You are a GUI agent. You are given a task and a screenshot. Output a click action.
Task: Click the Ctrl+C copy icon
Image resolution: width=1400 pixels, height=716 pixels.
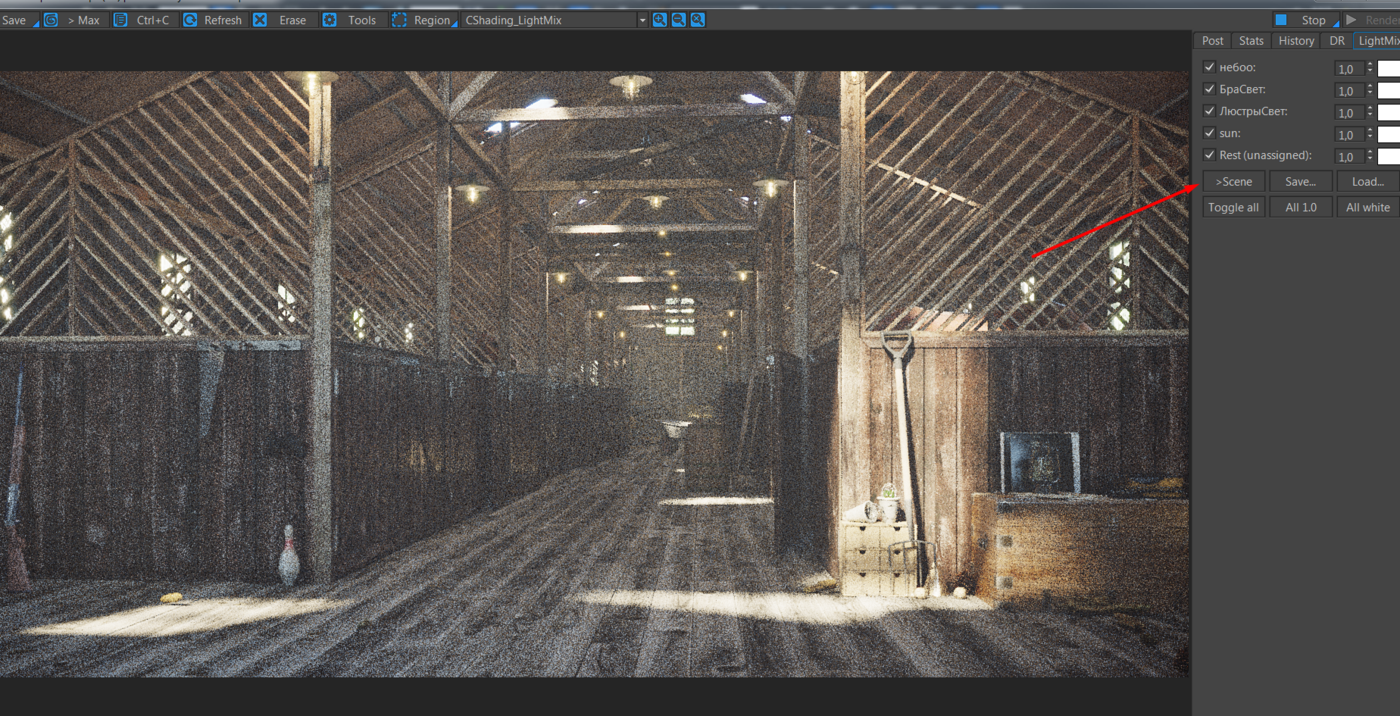[x=120, y=20]
